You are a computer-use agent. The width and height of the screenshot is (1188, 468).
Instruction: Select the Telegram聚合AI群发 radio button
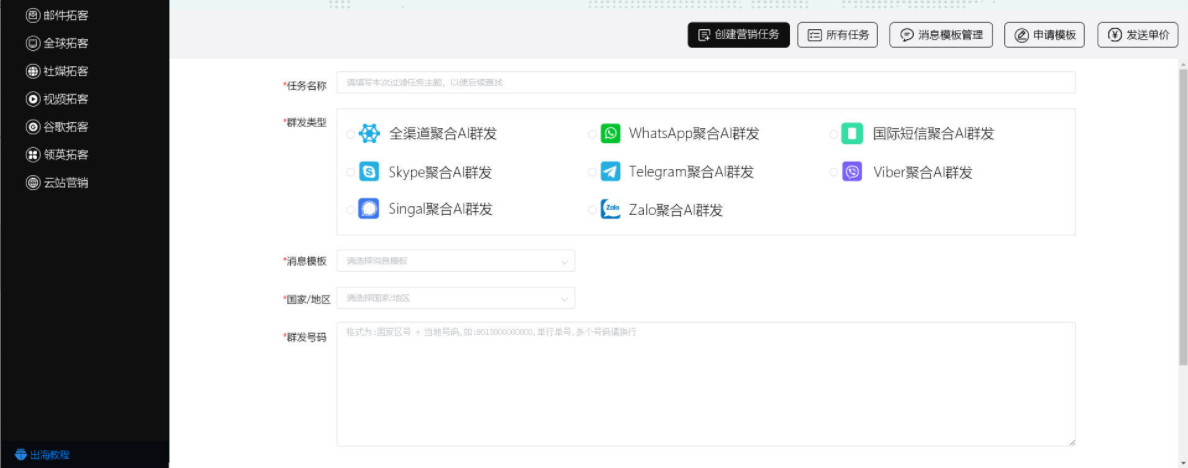coord(592,172)
